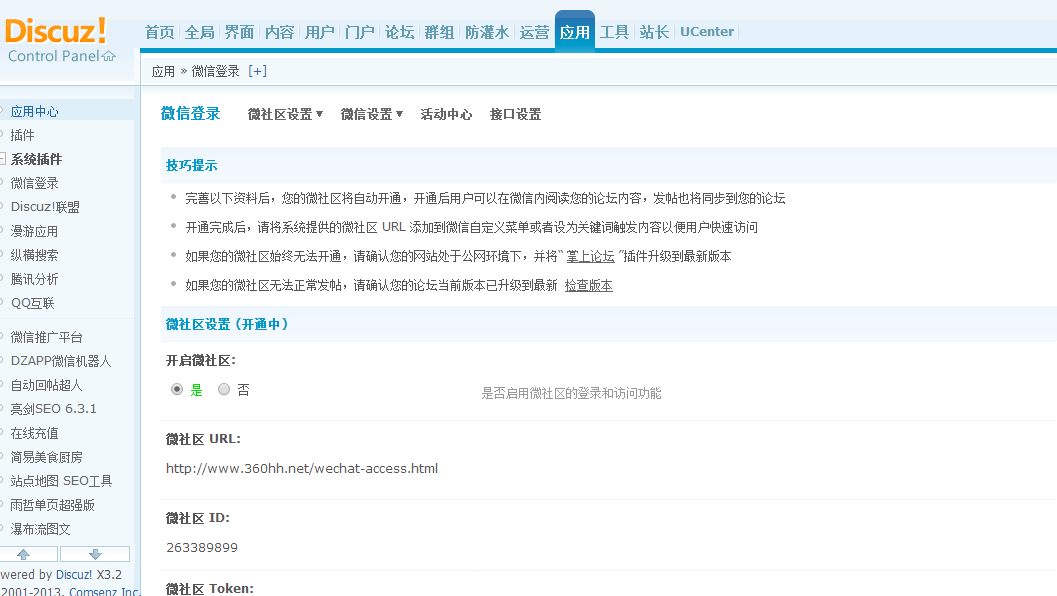Click the 应用 breadcrumb
1057x596 pixels.
tap(163, 71)
